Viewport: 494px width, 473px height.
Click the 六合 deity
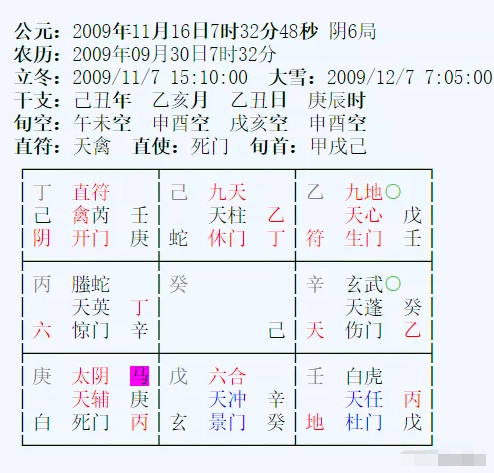point(228,376)
